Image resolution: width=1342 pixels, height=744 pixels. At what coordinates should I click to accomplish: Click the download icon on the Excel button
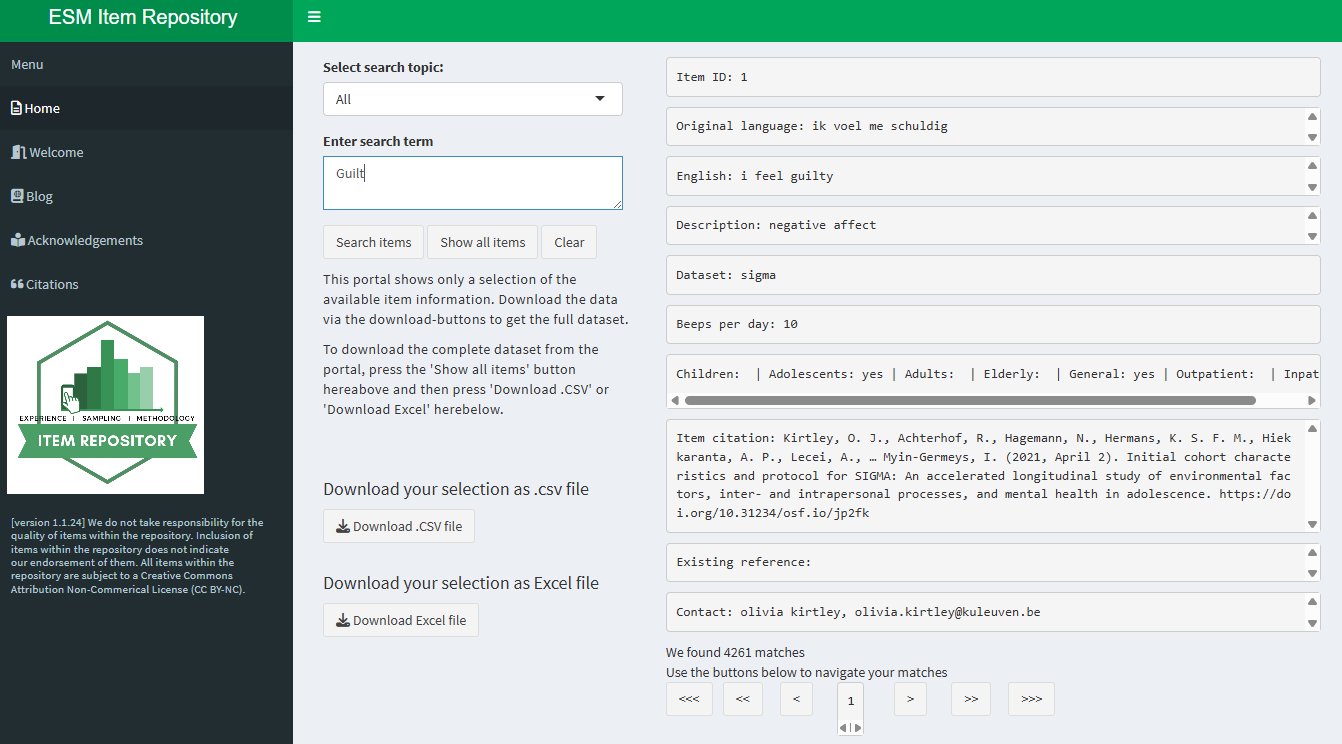coord(343,620)
